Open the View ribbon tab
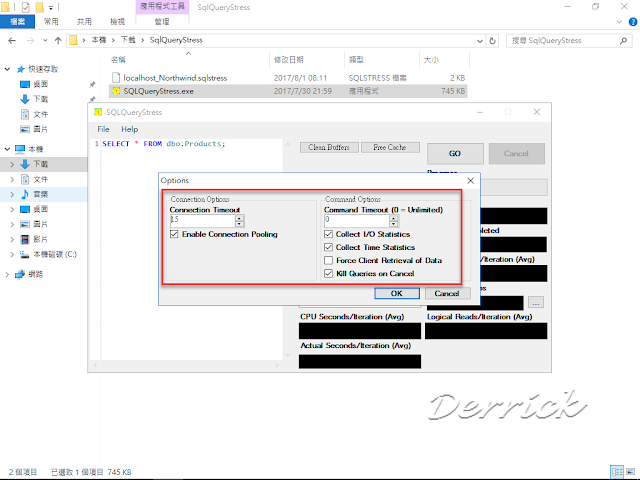This screenshot has width=640, height=480. pyautogui.click(x=117, y=22)
